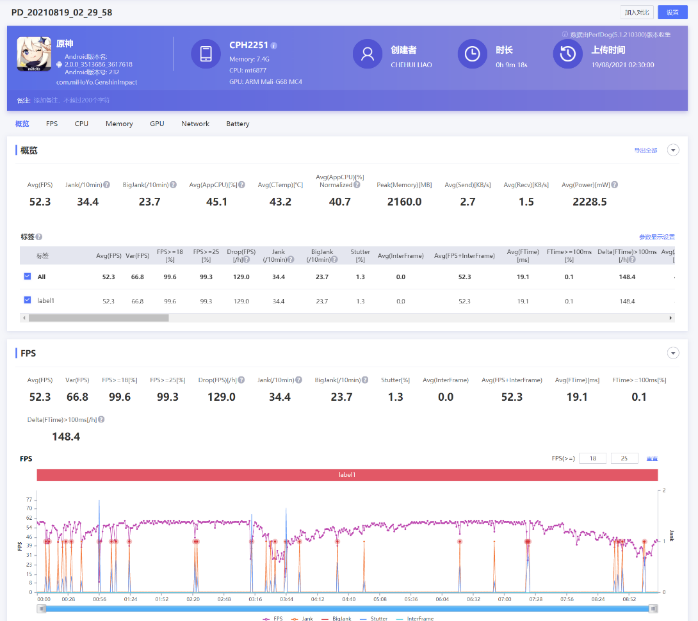Click the creator user profile icon
The image size is (698, 621).
pyautogui.click(x=367, y=54)
